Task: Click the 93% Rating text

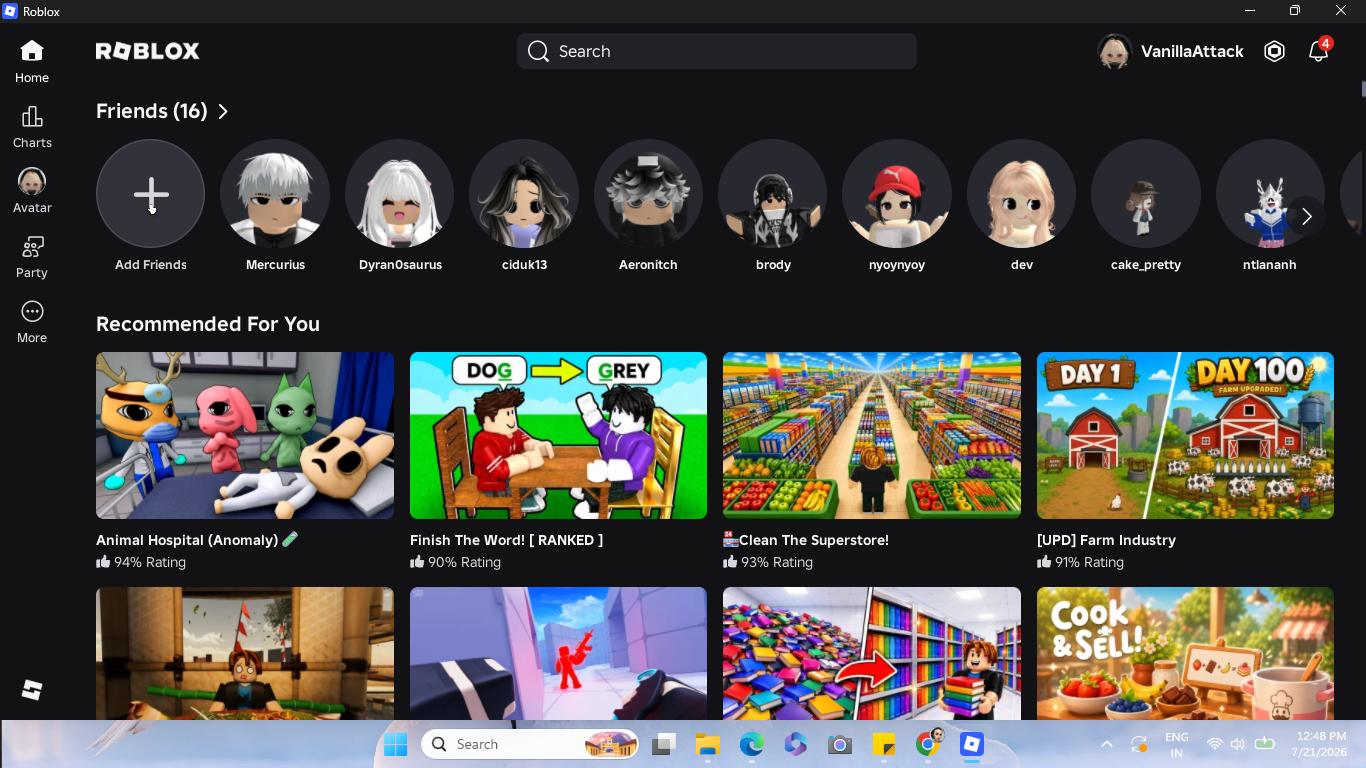Action: pos(777,562)
